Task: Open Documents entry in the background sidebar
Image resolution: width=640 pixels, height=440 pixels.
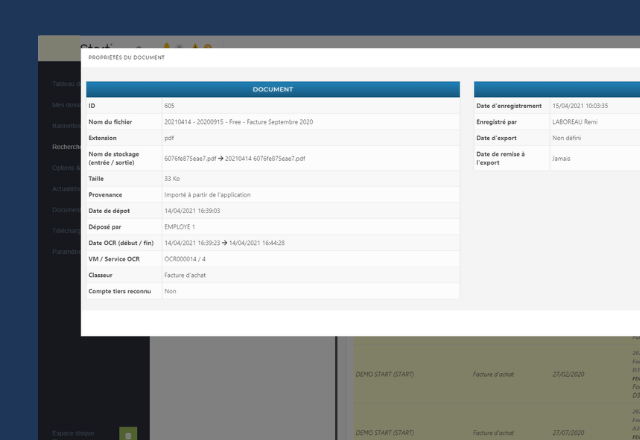Action: coord(66,210)
